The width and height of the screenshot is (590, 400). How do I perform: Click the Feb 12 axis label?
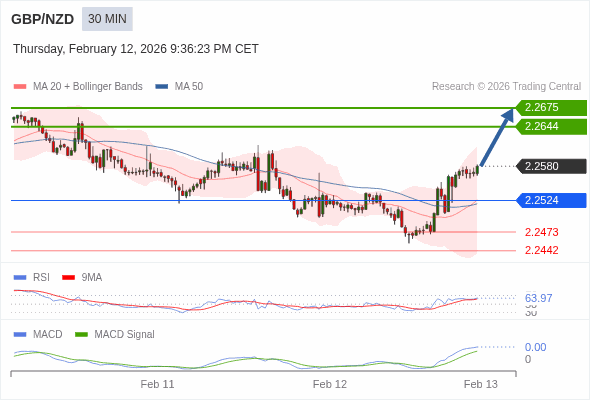[330, 384]
